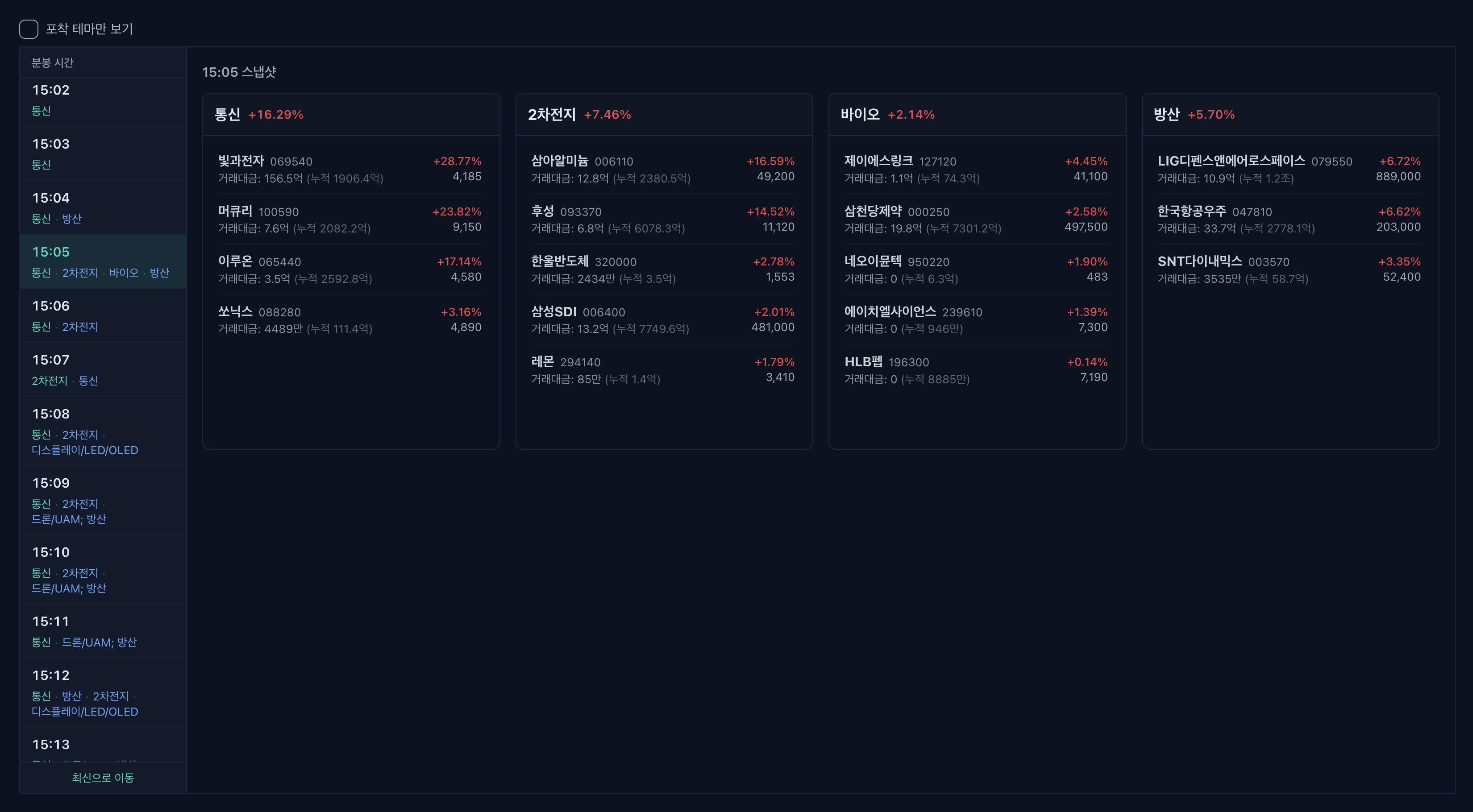Click the 방산 theme card header
The width and height of the screenshot is (1473, 812).
(1290, 115)
